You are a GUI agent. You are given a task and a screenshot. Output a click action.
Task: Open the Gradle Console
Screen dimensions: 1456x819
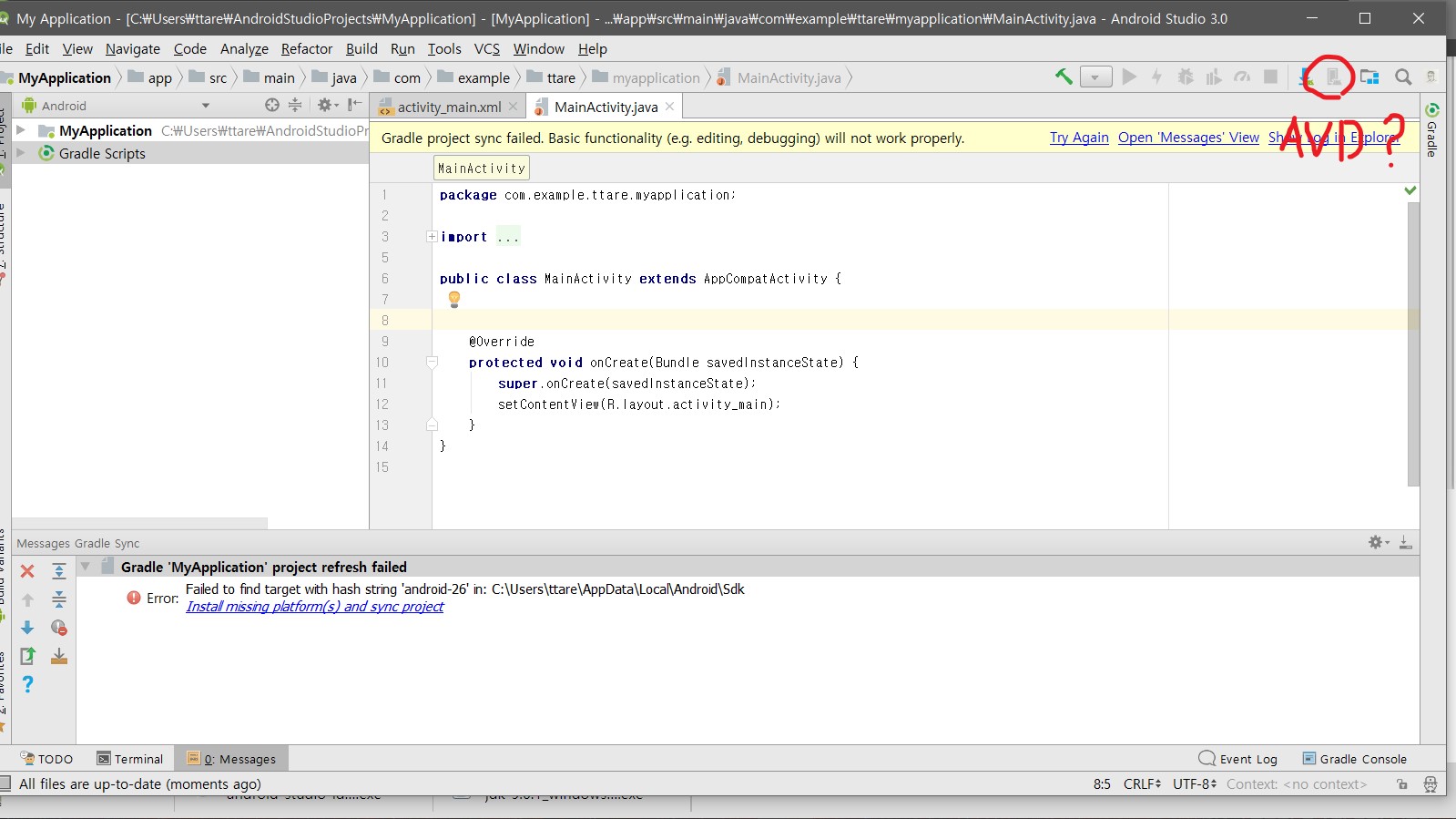click(x=1355, y=759)
